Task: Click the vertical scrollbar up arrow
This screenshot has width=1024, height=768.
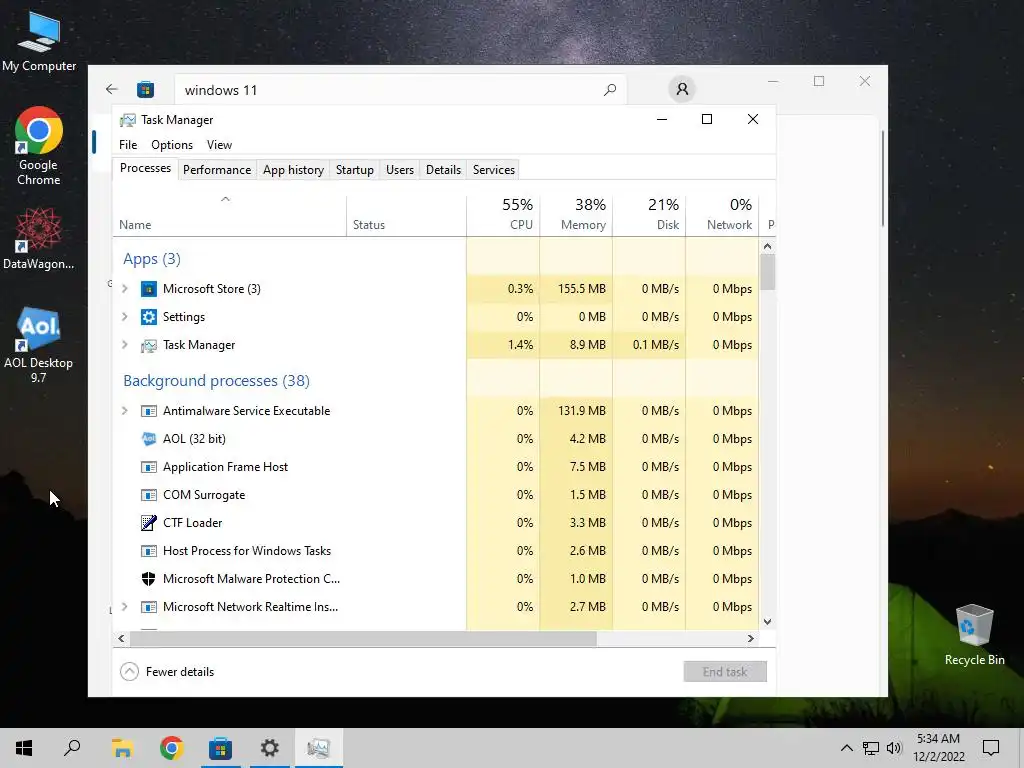Action: click(x=767, y=246)
